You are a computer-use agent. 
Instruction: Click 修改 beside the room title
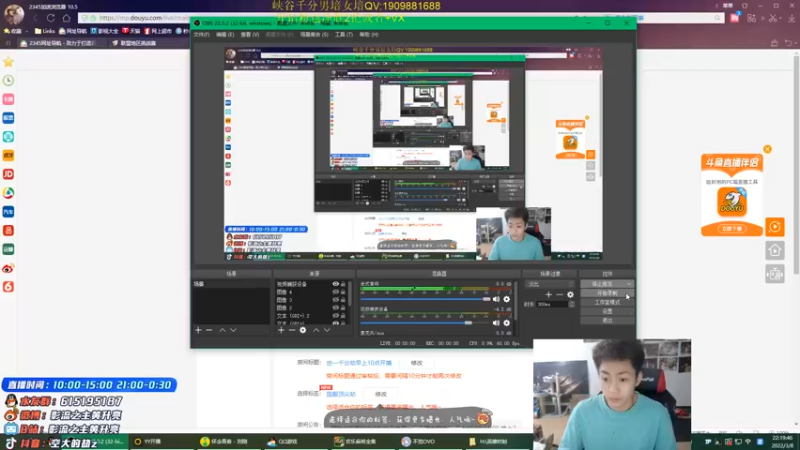pos(416,363)
